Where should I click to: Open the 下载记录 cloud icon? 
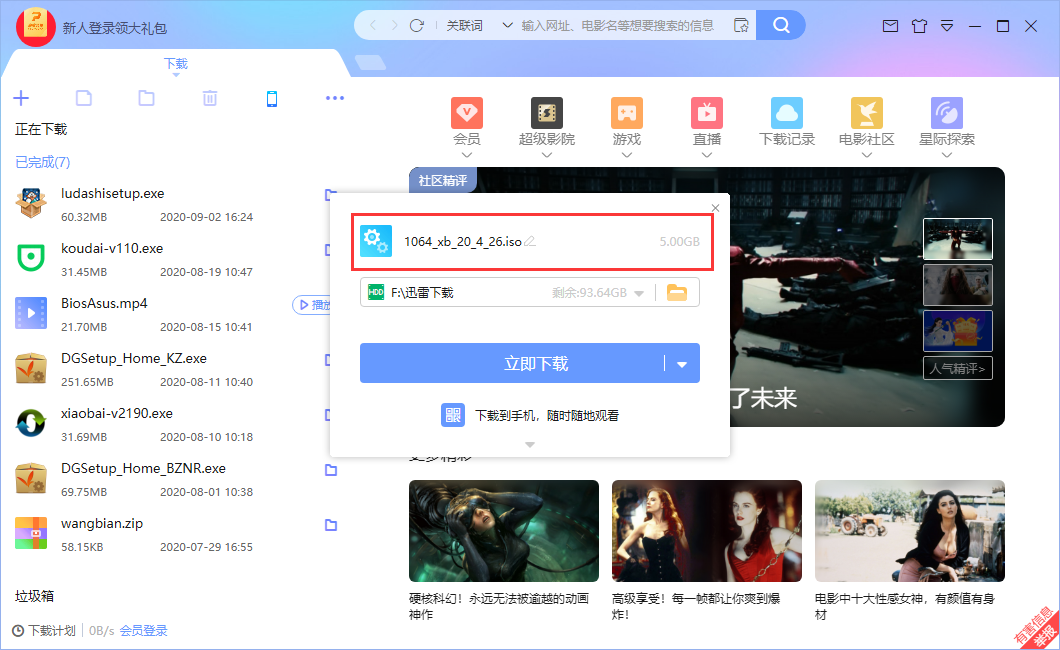(x=787, y=113)
